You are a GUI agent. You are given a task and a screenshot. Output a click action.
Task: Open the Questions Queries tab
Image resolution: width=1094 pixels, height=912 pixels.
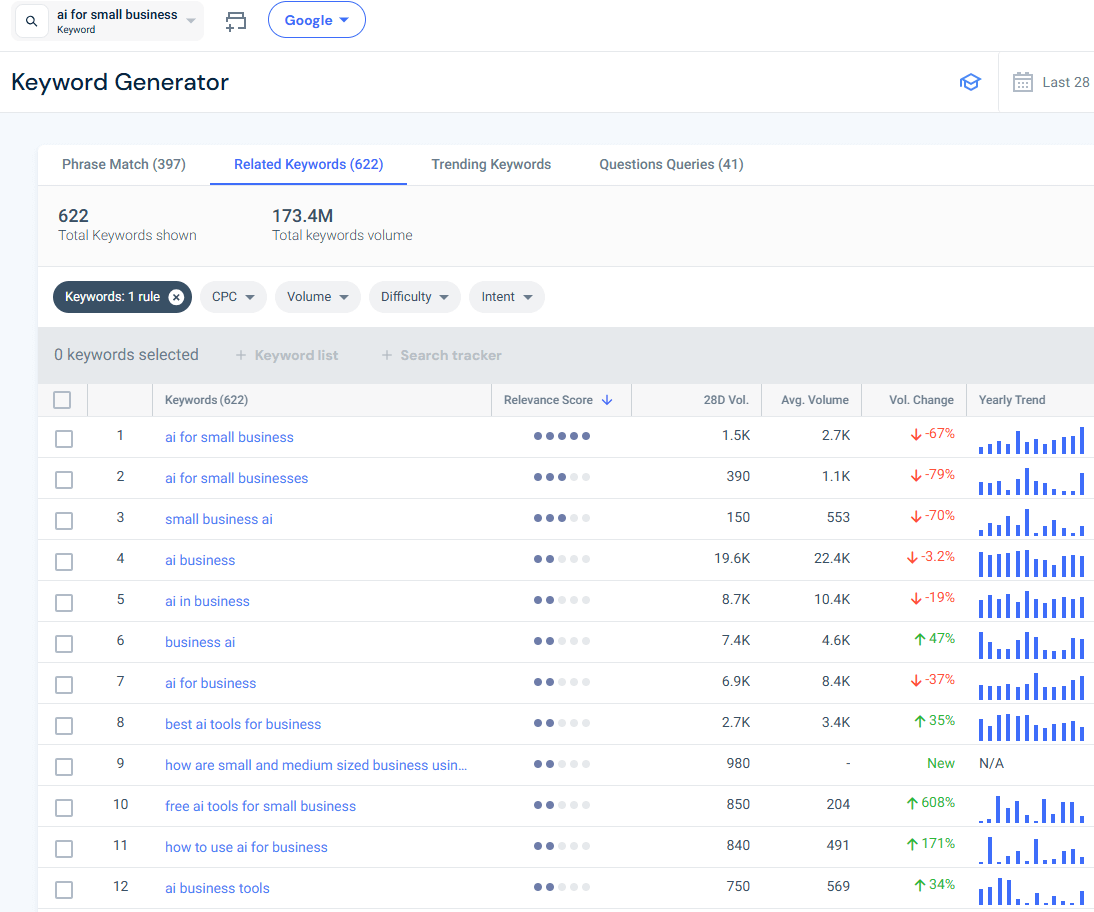click(x=670, y=164)
